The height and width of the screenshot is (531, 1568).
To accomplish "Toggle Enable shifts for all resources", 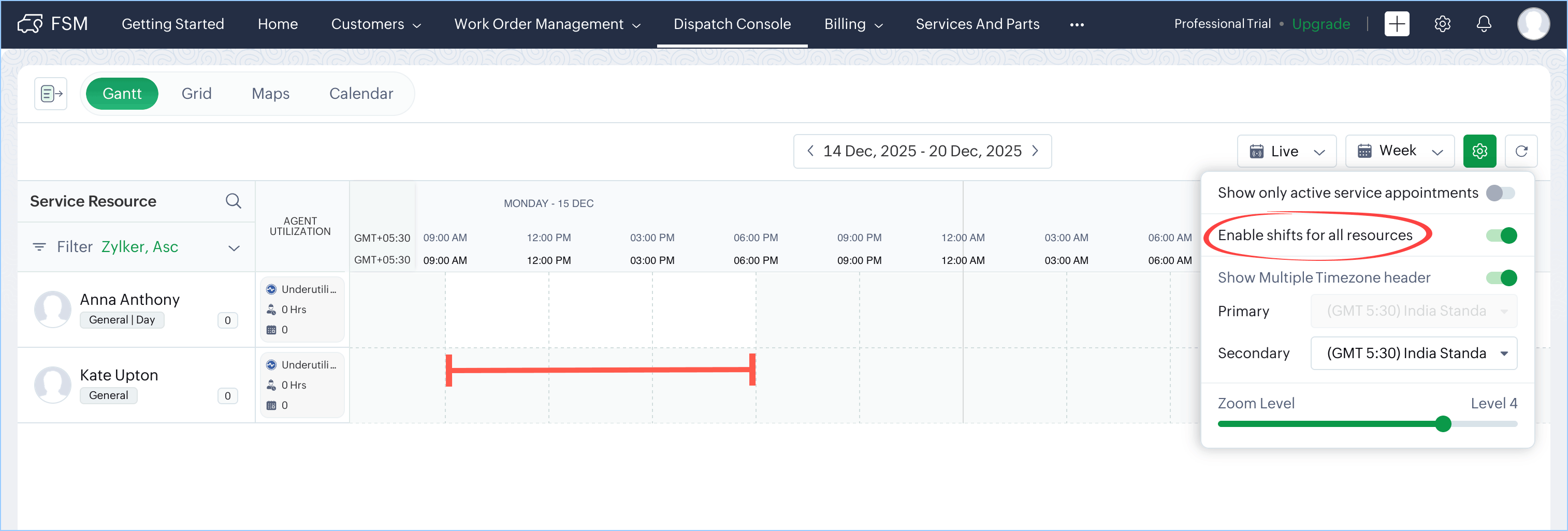I will 1501,235.
